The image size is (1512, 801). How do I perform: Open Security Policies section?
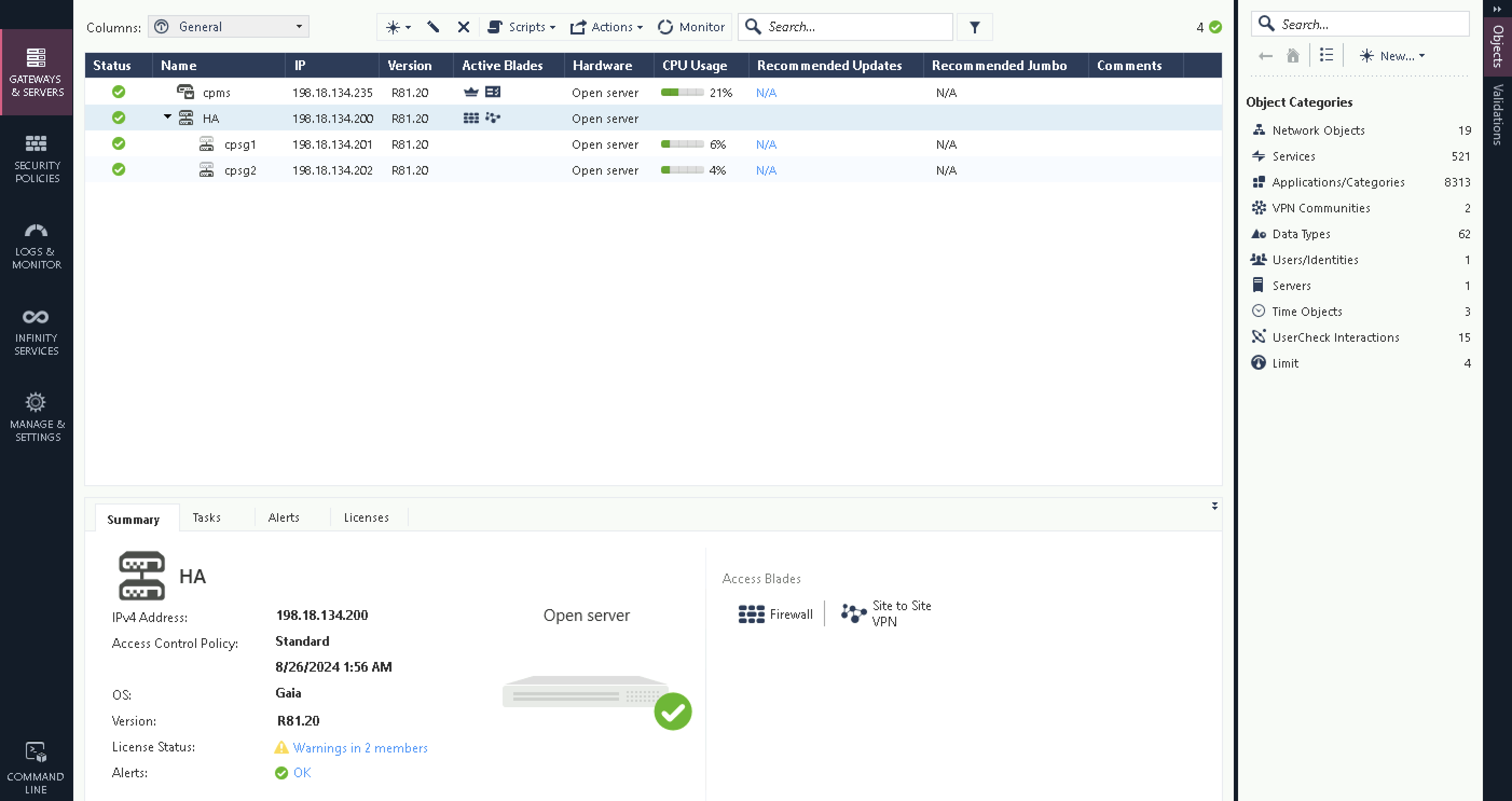(x=36, y=158)
